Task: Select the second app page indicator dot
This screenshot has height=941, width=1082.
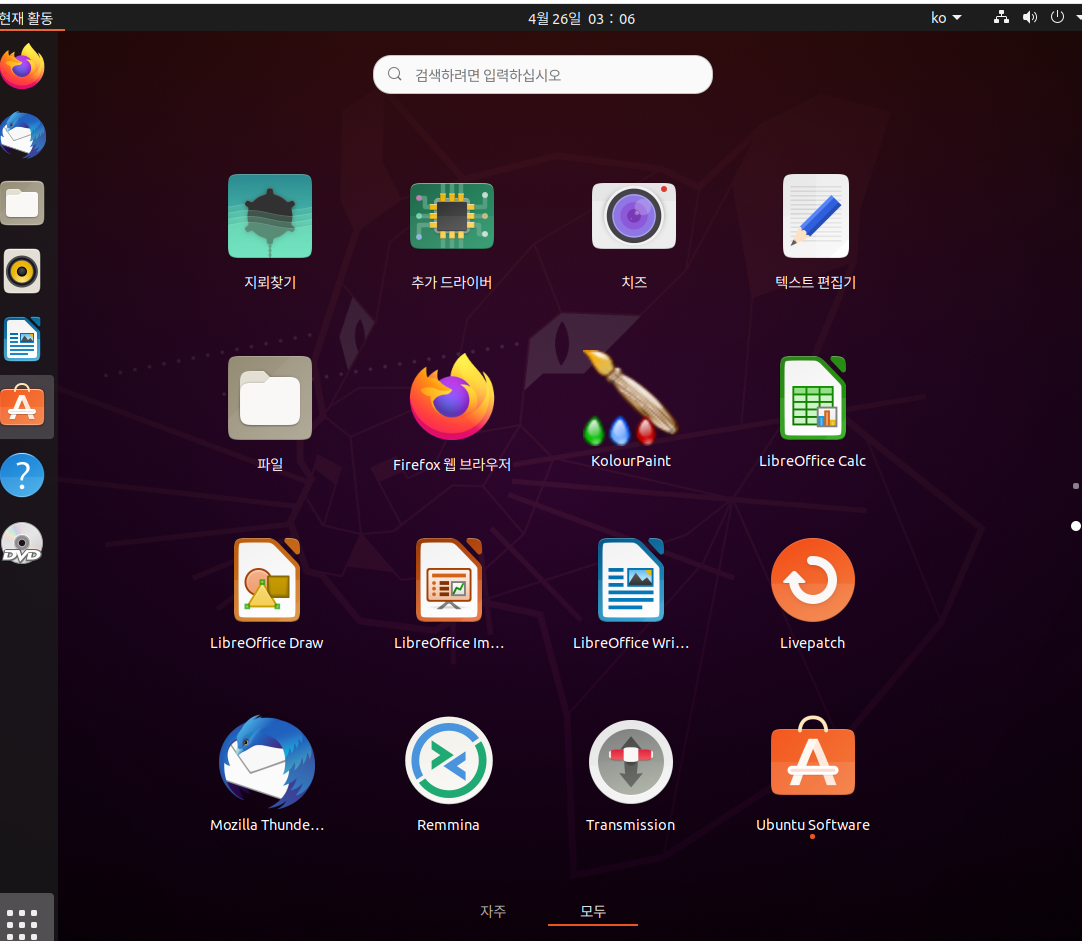Action: click(1075, 526)
